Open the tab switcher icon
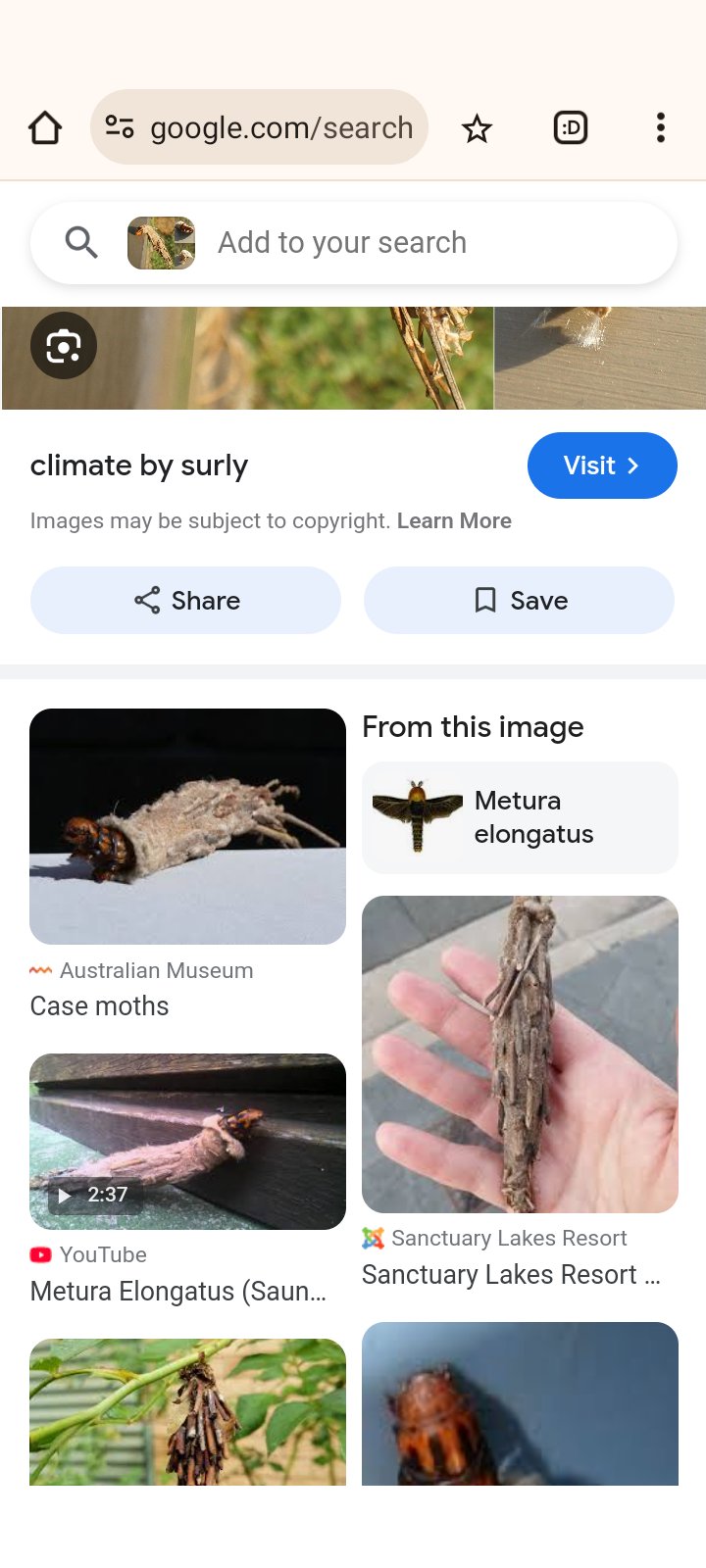Viewport: 706px width, 1568px height. 571,127
